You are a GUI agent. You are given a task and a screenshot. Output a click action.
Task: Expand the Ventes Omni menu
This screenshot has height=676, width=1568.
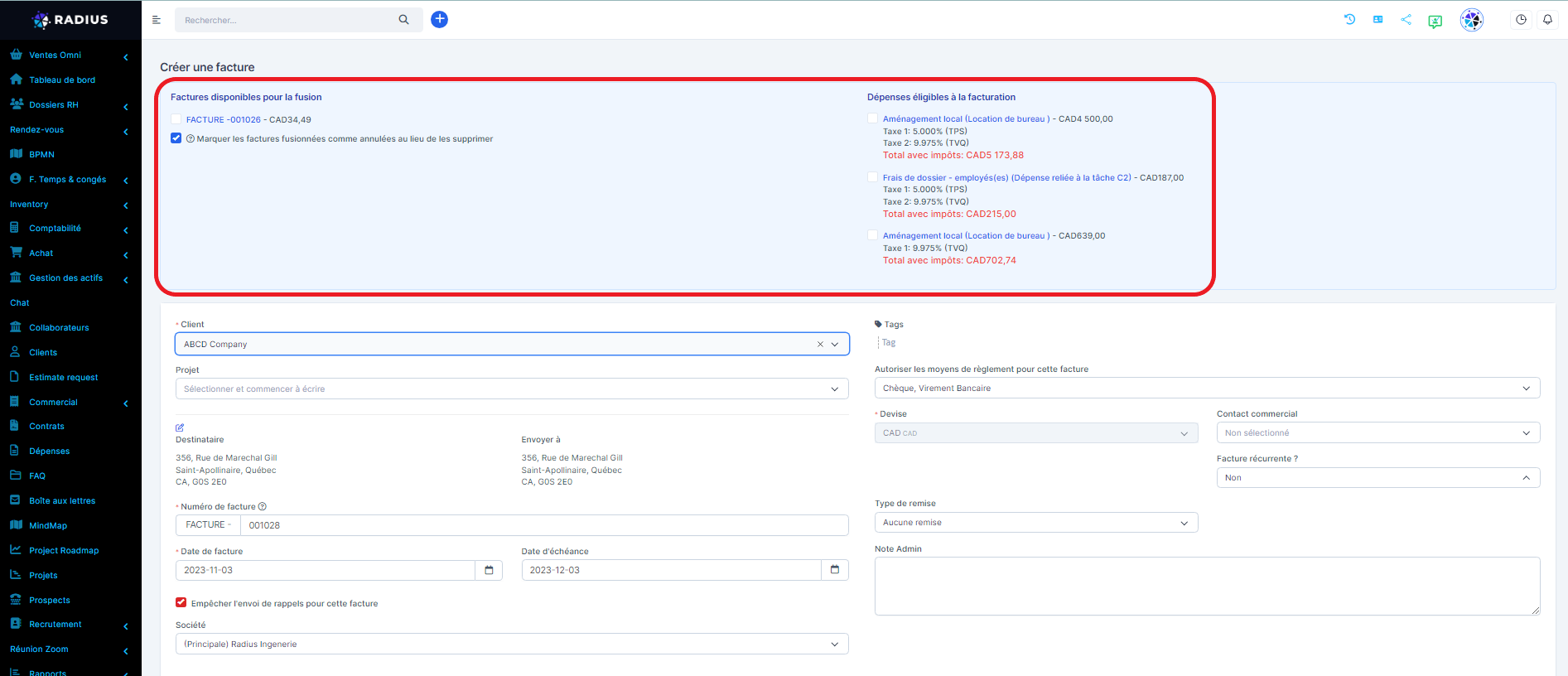[x=70, y=55]
